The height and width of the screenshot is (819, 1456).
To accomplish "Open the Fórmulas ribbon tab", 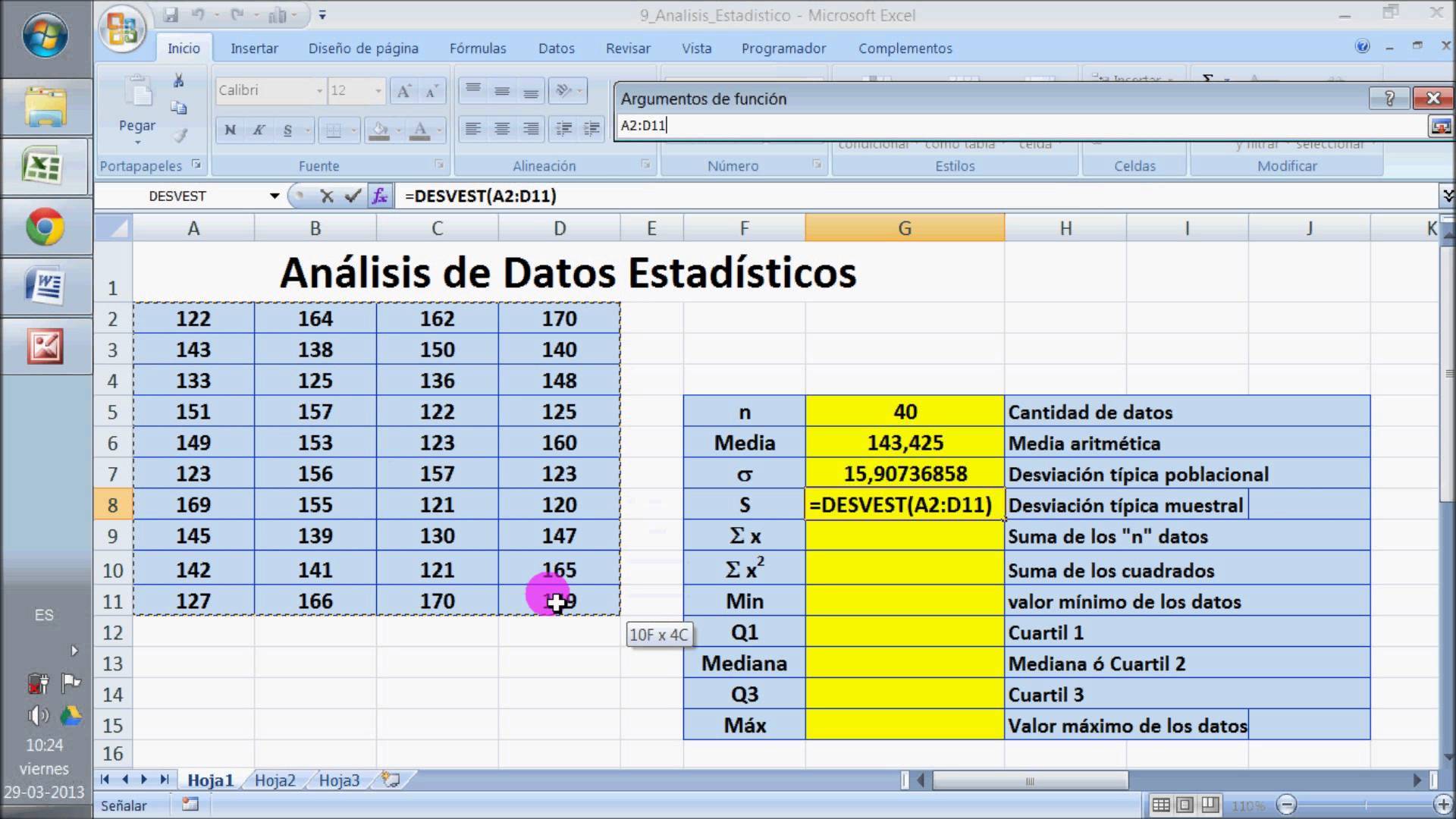I will (477, 49).
